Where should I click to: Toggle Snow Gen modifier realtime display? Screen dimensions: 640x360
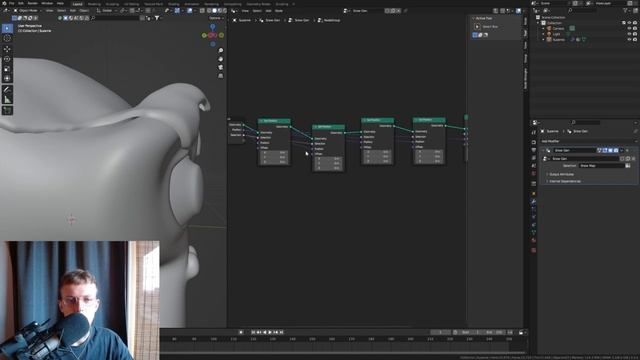click(x=611, y=151)
